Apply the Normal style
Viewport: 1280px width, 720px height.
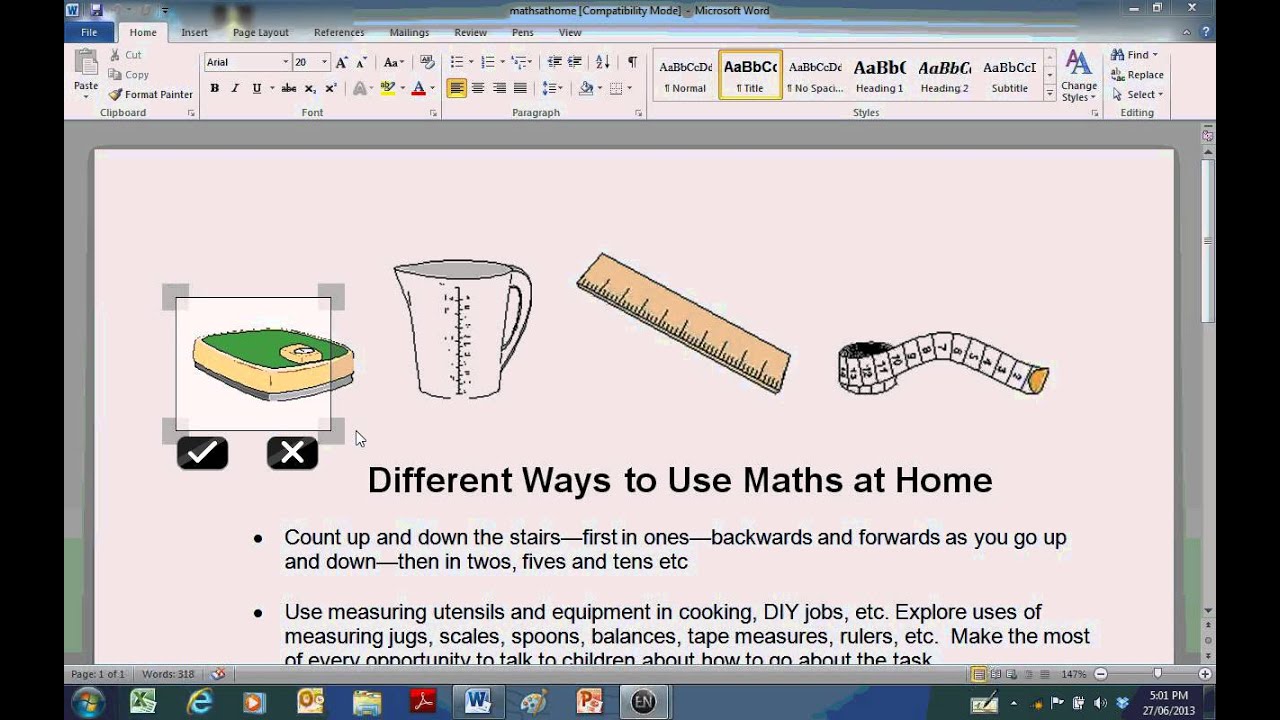pos(685,75)
